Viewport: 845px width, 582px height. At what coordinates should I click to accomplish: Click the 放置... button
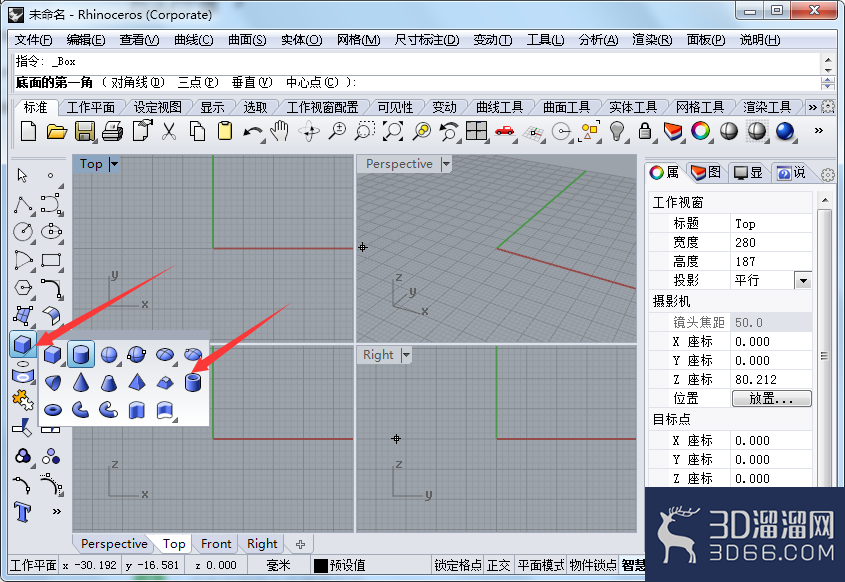click(771, 398)
